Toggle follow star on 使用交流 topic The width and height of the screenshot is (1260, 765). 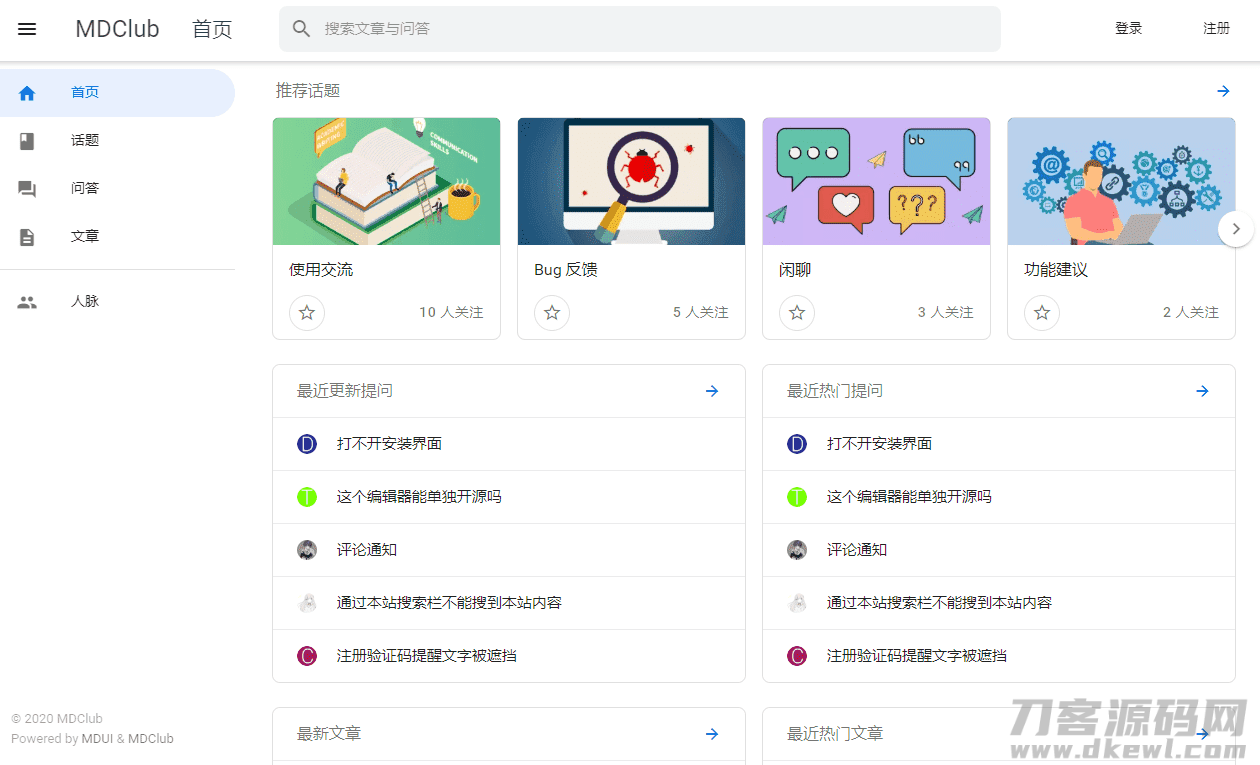(307, 313)
